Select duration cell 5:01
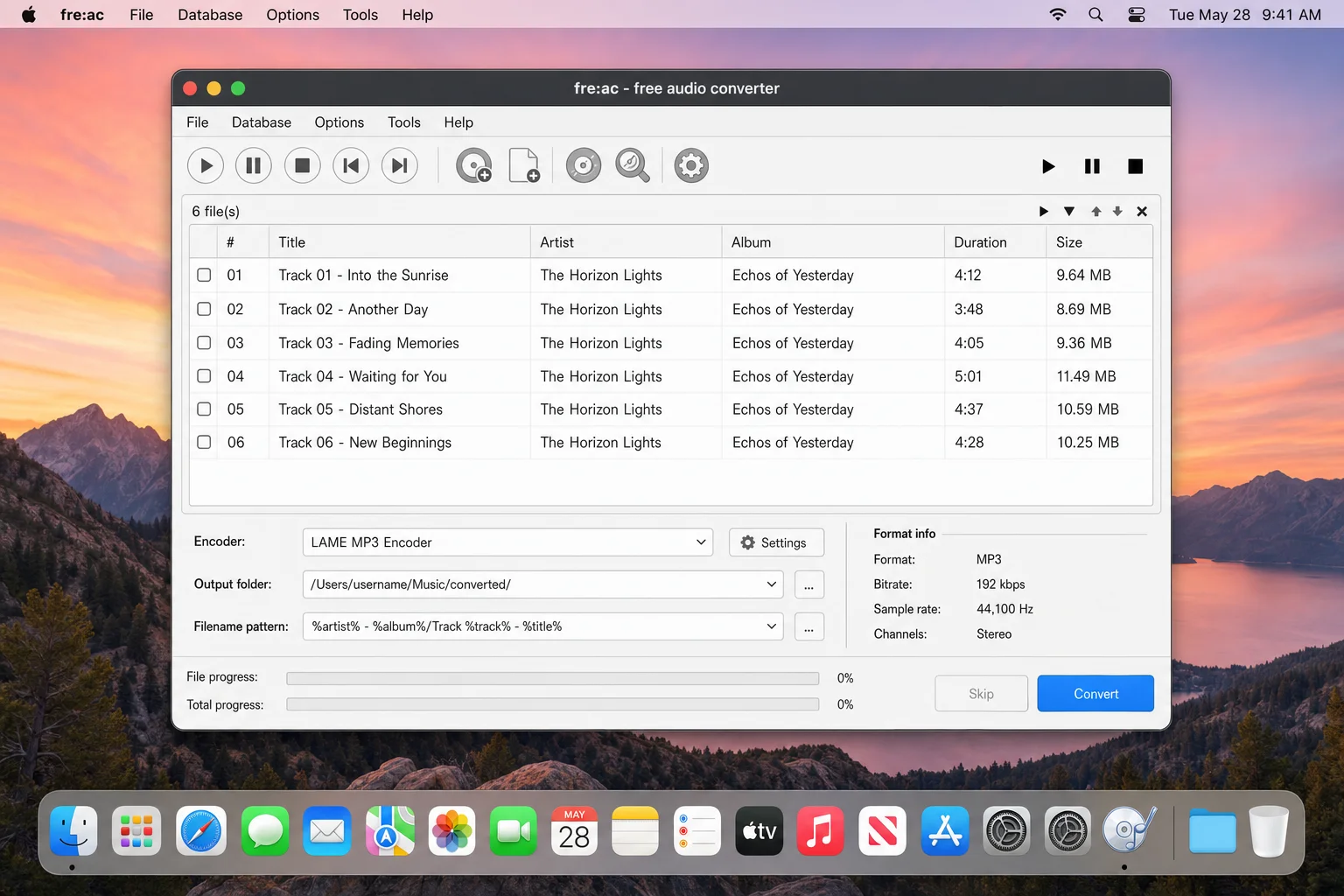Screen dimensions: 1344x896 [x=968, y=376]
